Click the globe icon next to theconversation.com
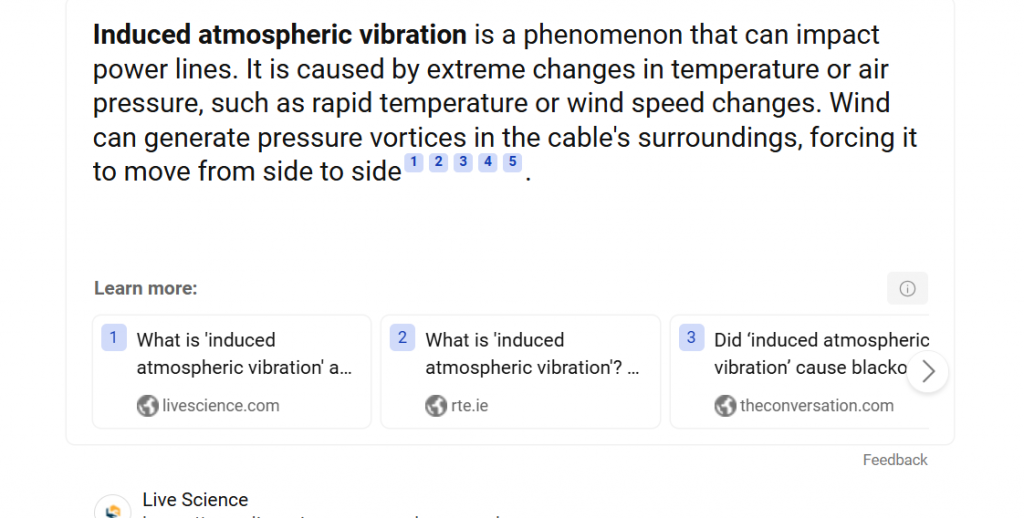Image resolution: width=1024 pixels, height=518 pixels. 725,405
